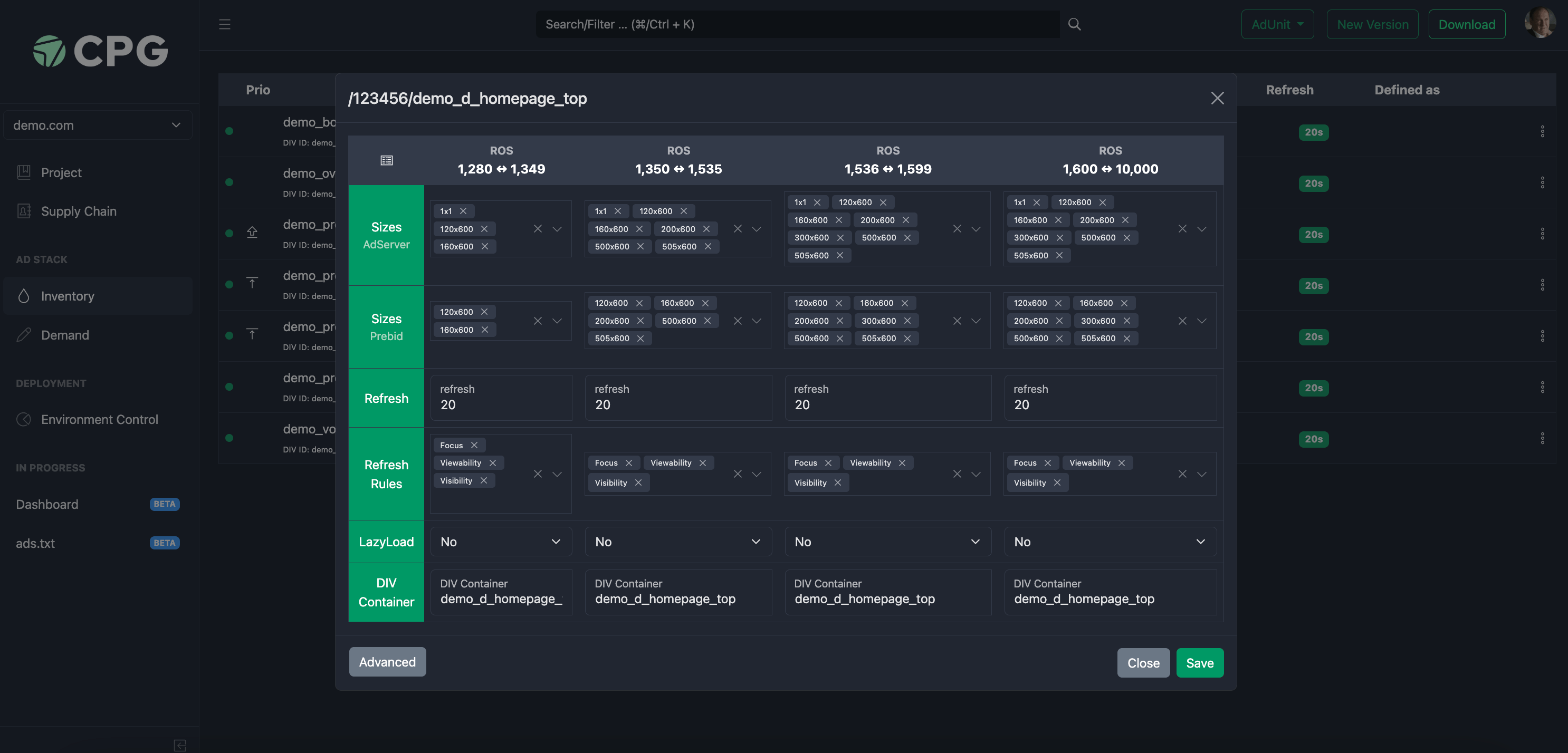The height and width of the screenshot is (753, 1568).
Task: Toggle the hamburger sidebar menu icon
Action: [x=225, y=24]
